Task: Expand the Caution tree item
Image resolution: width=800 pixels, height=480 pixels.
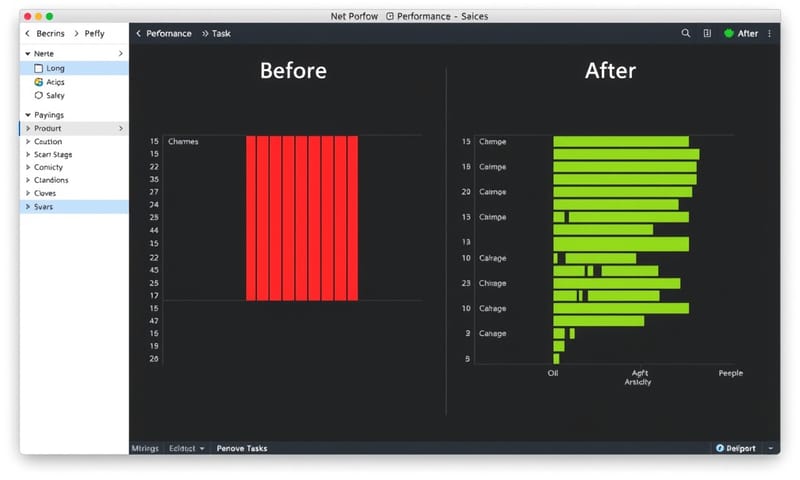Action: pyautogui.click(x=27, y=142)
